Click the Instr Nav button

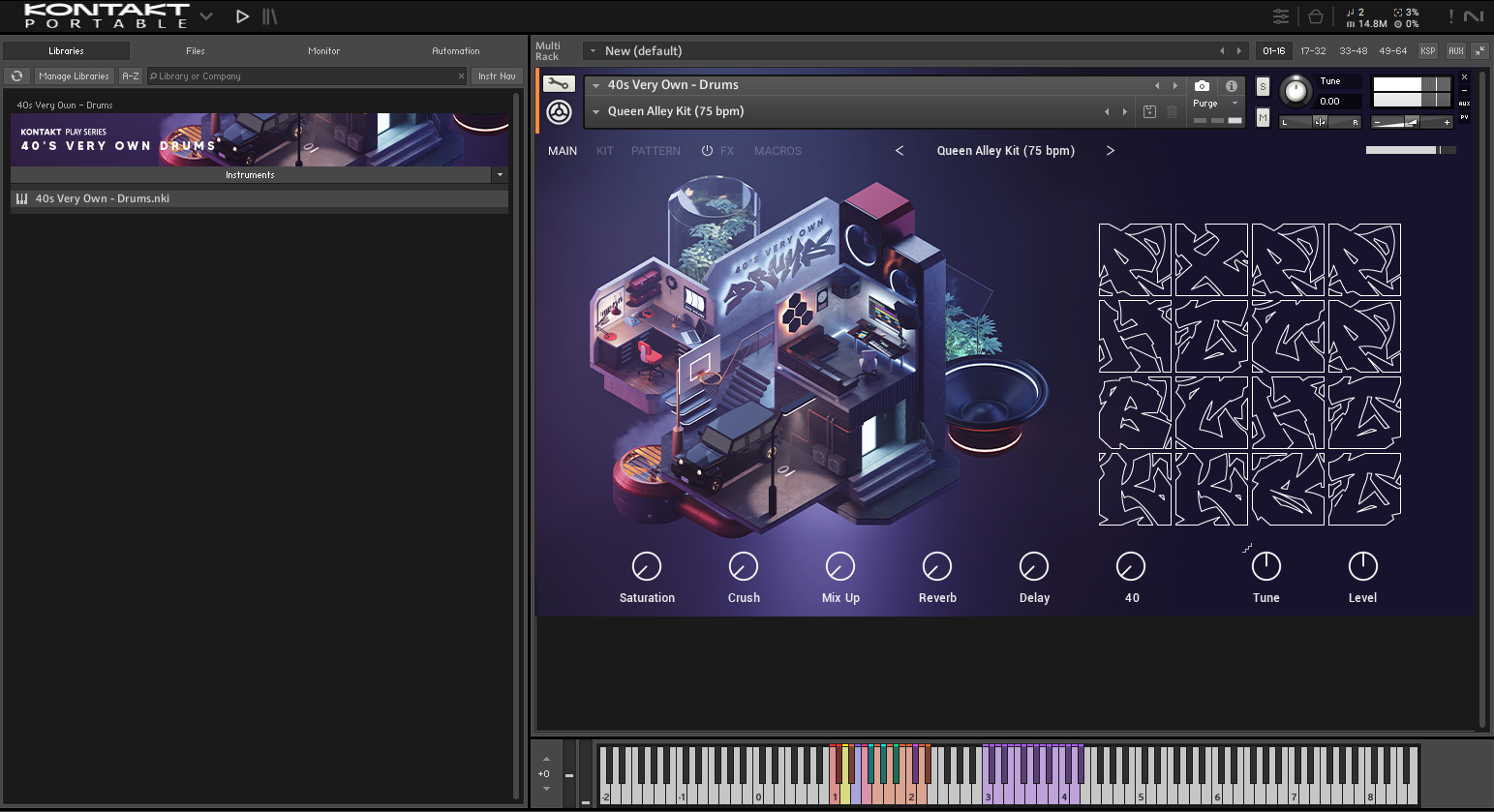point(497,76)
